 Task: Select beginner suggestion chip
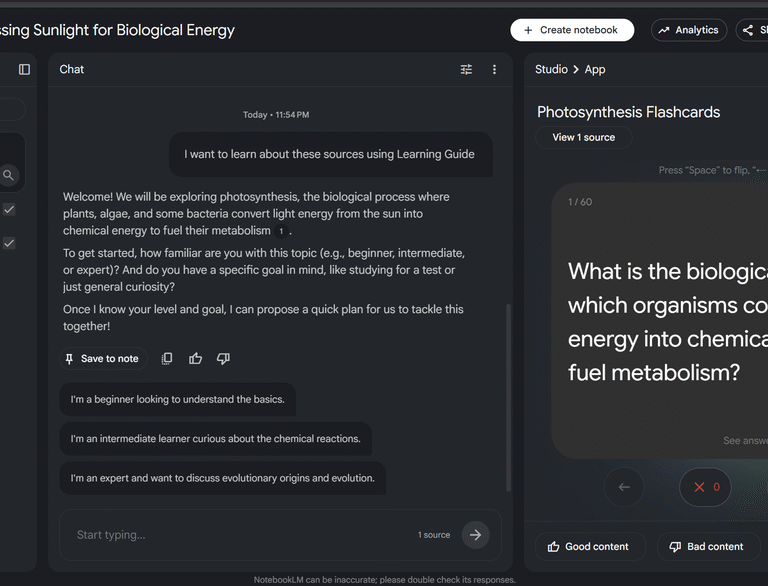(177, 399)
